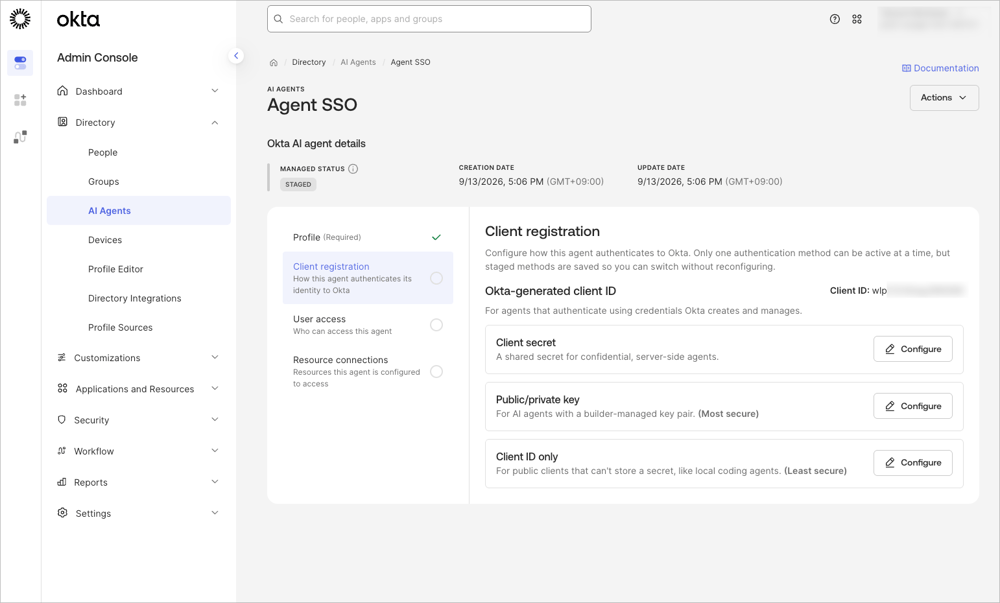Screen dimensions: 1000x603
Task: Open the add-apps grid icon in rail
Action: point(20,100)
